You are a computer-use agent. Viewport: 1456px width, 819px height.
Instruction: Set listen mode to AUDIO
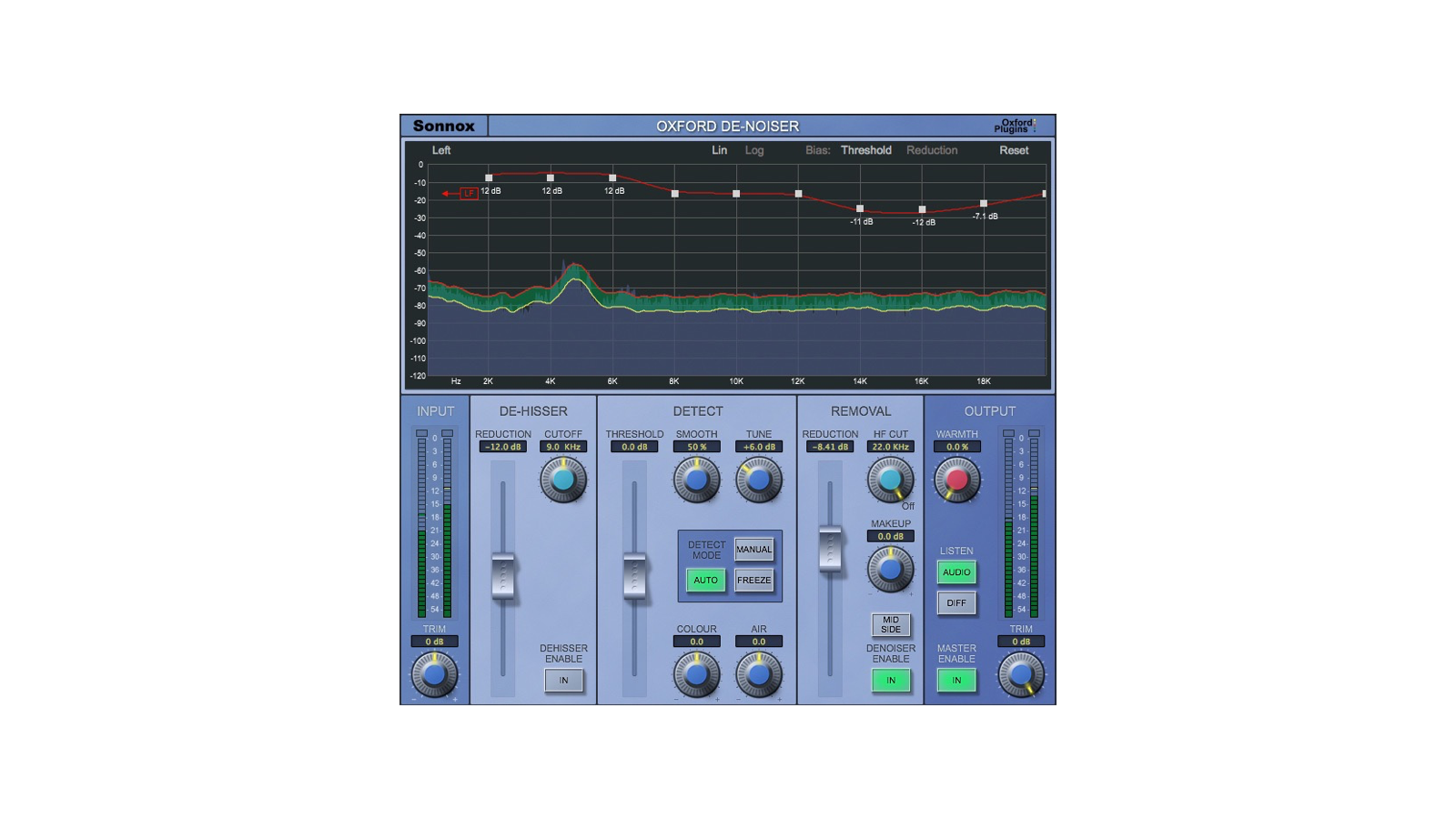956,571
